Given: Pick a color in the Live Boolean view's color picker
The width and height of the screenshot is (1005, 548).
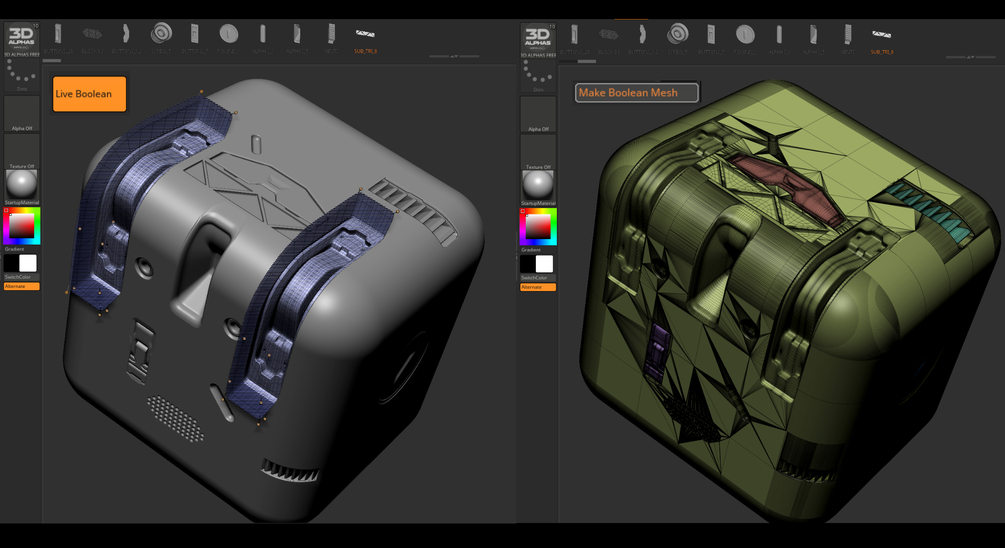Looking at the screenshot, I should [x=22, y=226].
